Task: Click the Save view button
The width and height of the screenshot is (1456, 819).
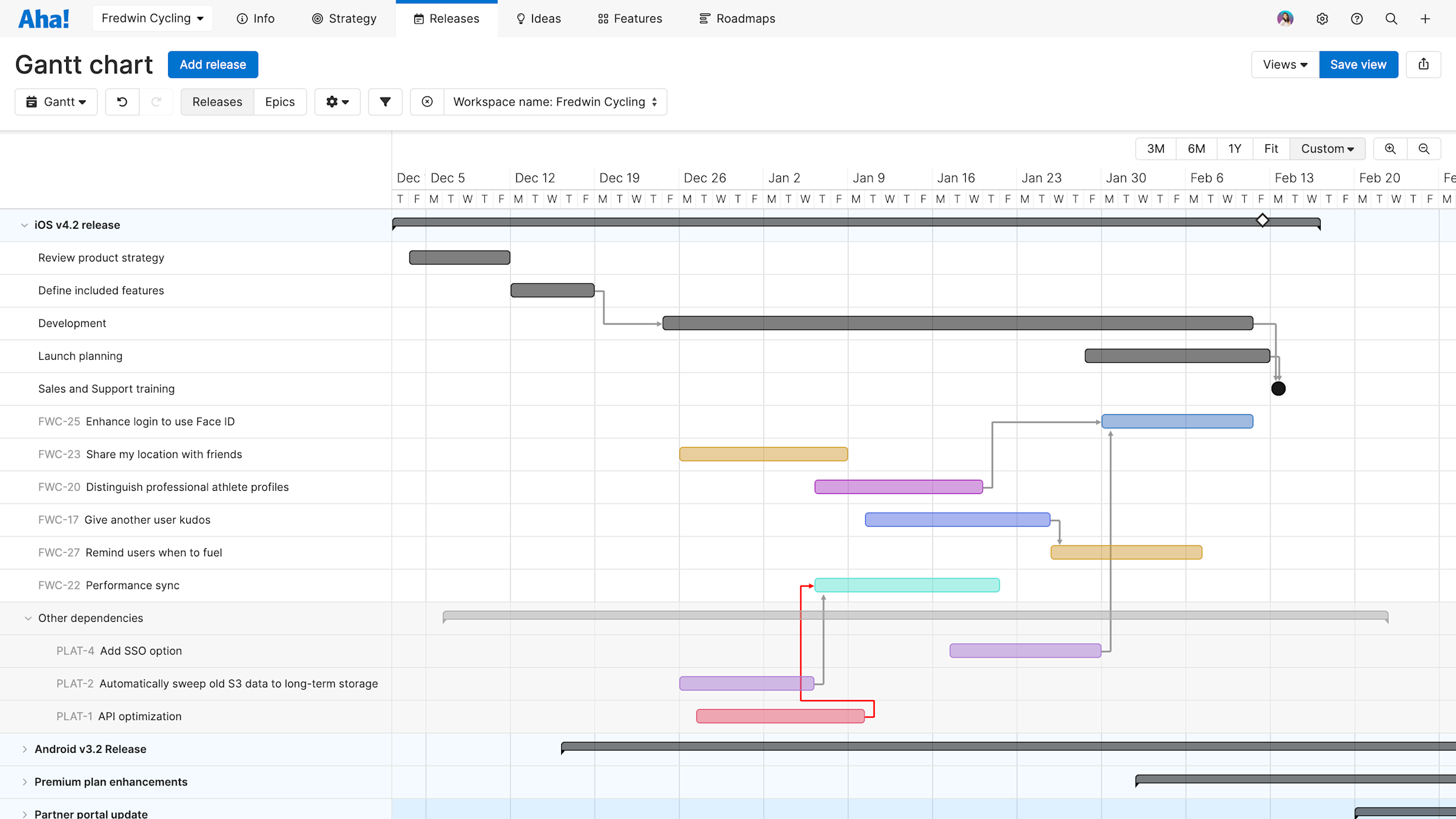Action: (1358, 64)
